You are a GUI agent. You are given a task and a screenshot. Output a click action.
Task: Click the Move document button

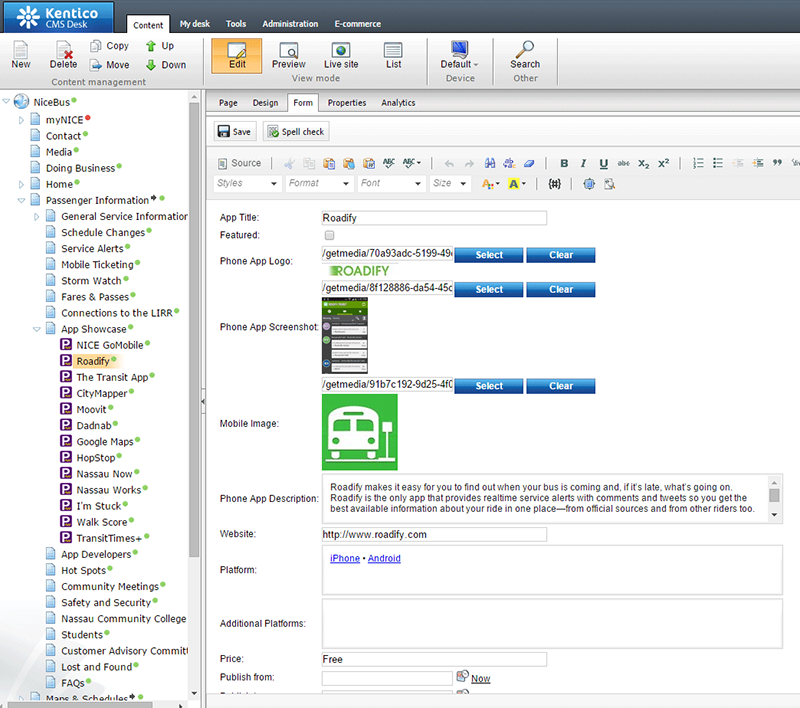tap(110, 65)
